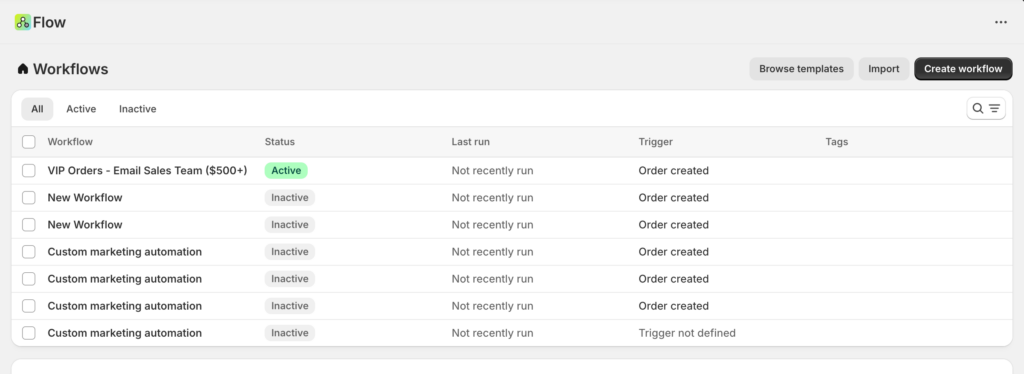Screen dimensions: 1024x374
Task: Click the Tags column header
Action: (x=837, y=142)
